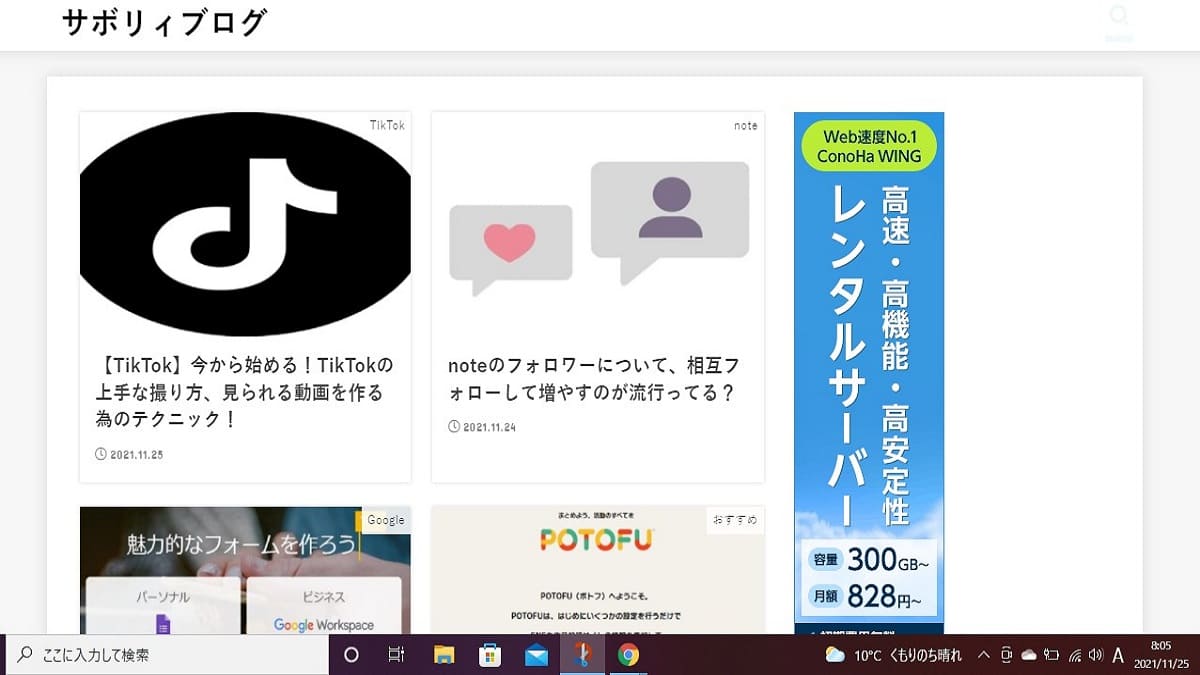Open the Cortana circle icon on the taskbar
This screenshot has height=675, width=1200.
[351, 655]
